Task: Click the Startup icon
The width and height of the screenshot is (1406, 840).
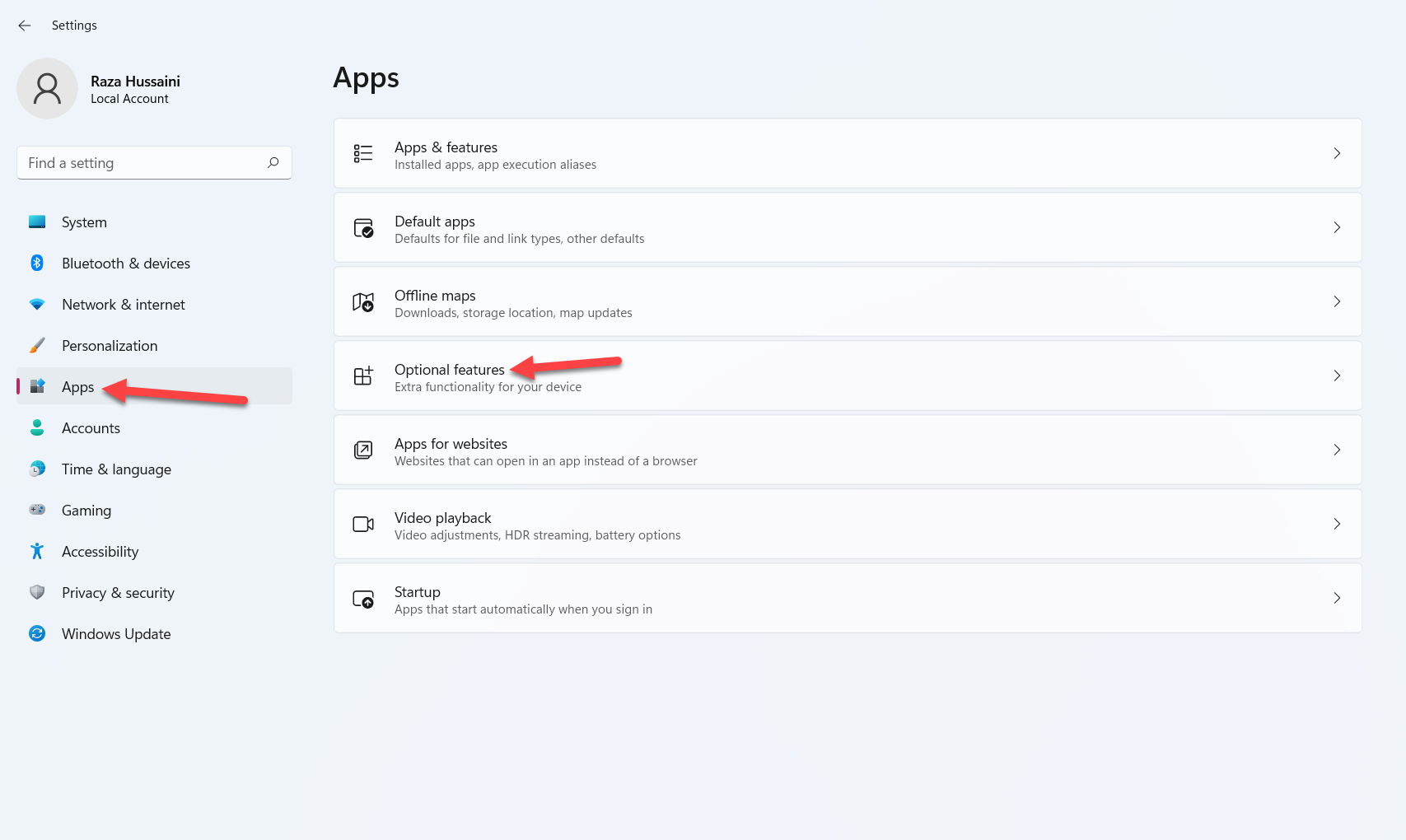Action: 363,599
